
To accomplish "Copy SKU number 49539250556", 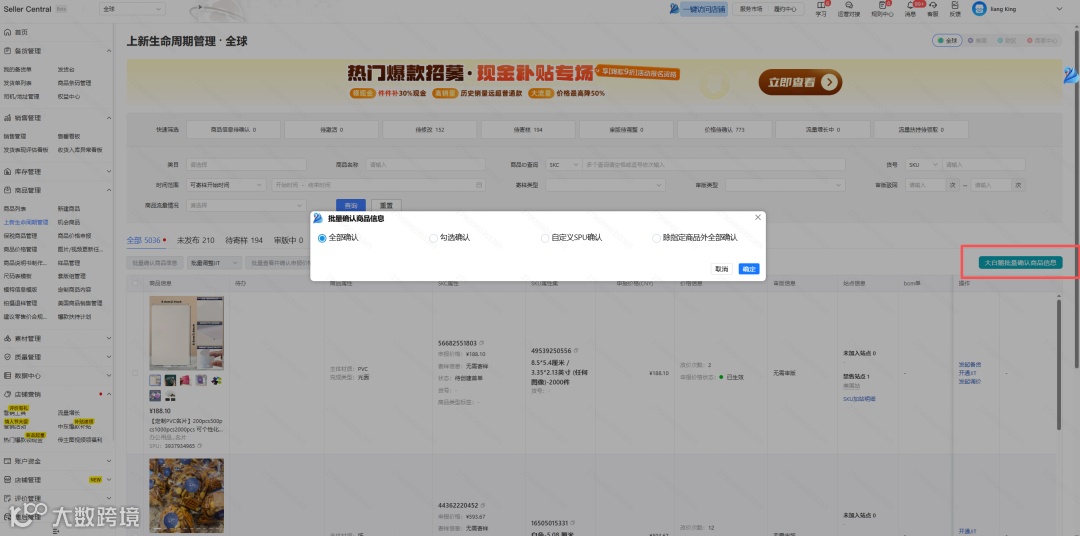I will (575, 351).
